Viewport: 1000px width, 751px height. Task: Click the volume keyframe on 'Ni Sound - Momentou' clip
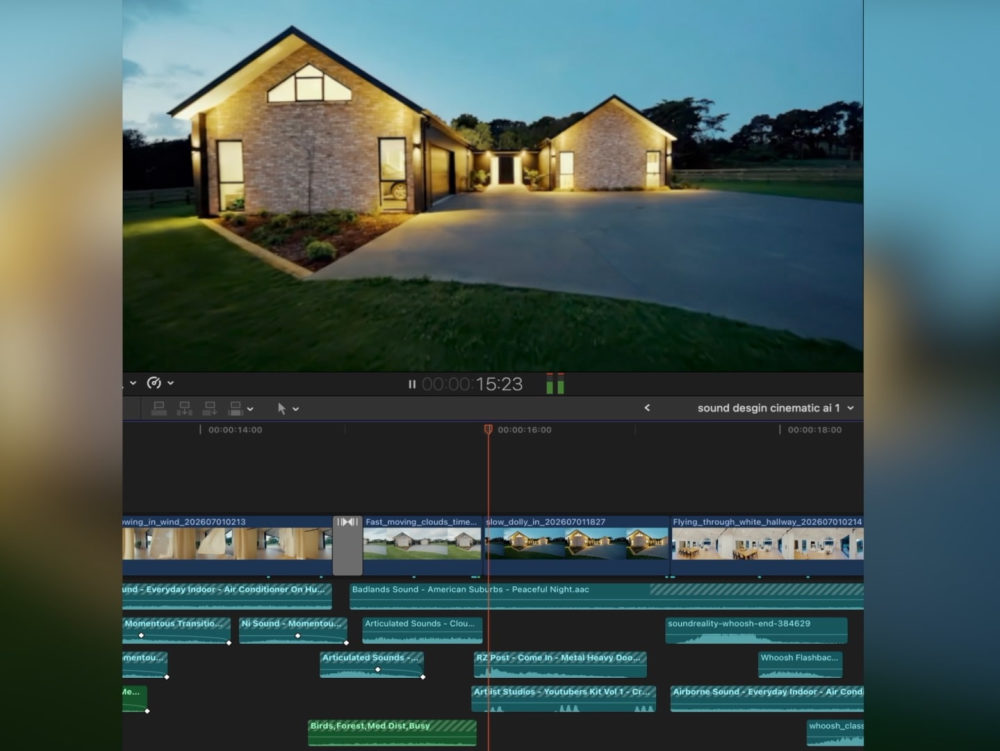pos(298,636)
